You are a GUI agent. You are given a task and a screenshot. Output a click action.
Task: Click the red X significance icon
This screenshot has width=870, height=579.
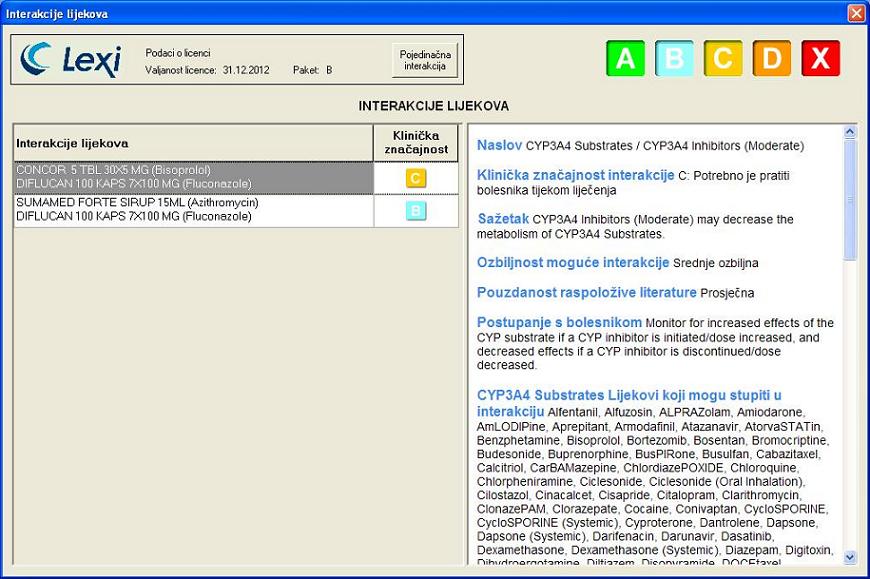pyautogui.click(x=821, y=58)
